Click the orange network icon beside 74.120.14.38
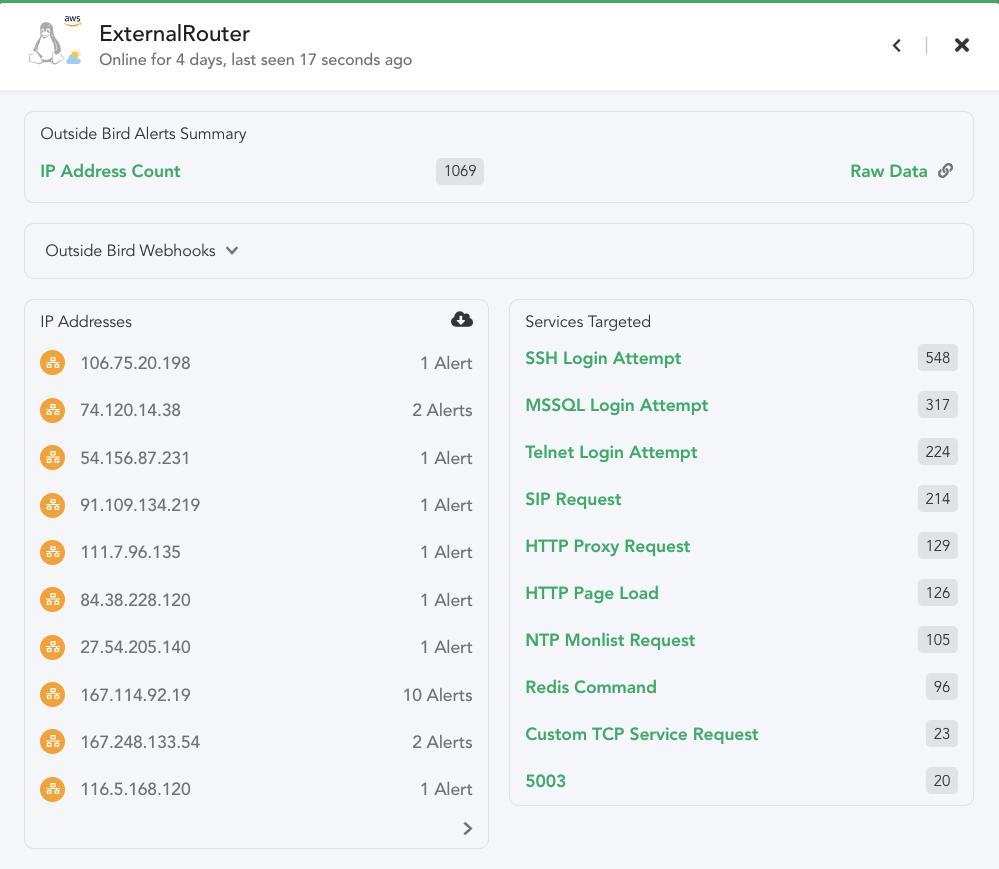The height and width of the screenshot is (869, 999). click(x=53, y=410)
